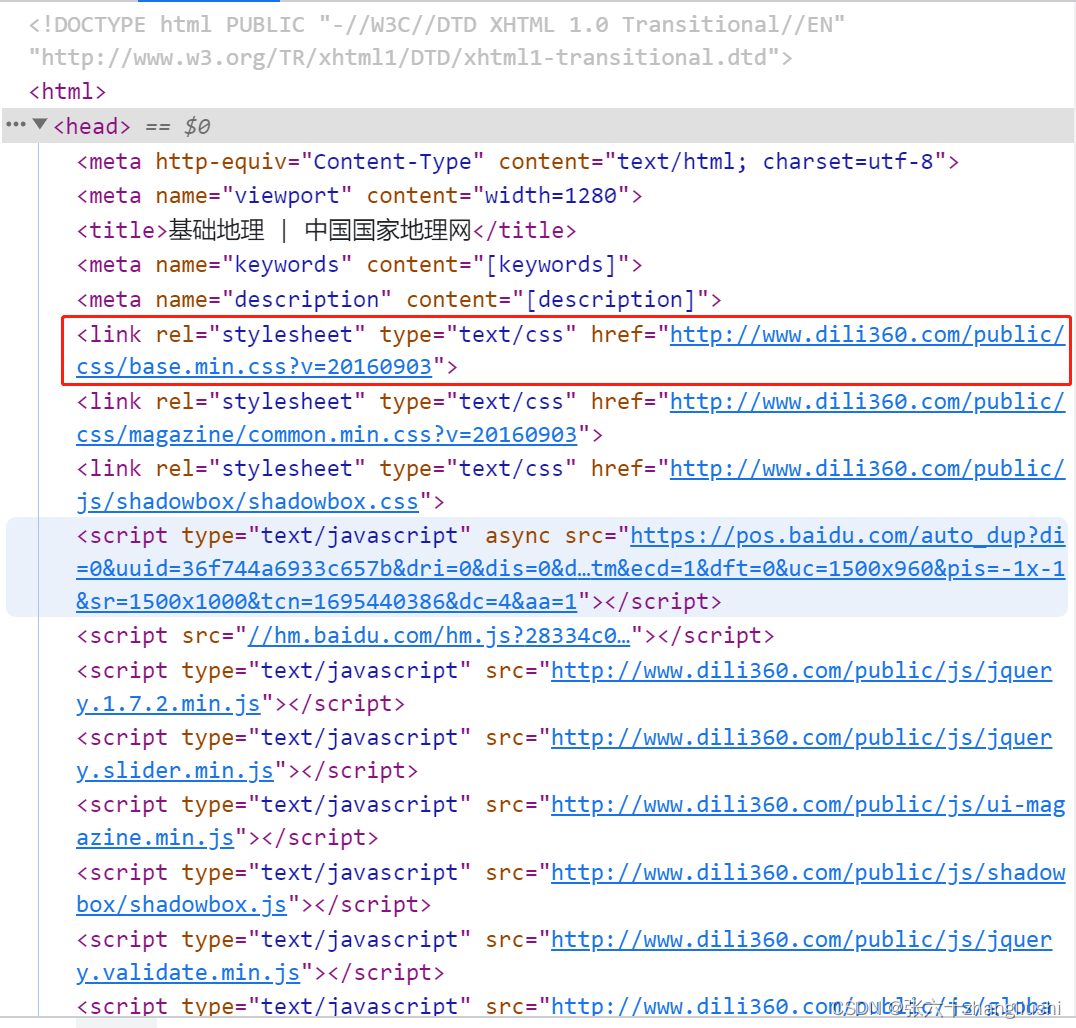1076x1028 pixels.
Task: Click the async attribute of baidu script
Action: click(x=517, y=535)
